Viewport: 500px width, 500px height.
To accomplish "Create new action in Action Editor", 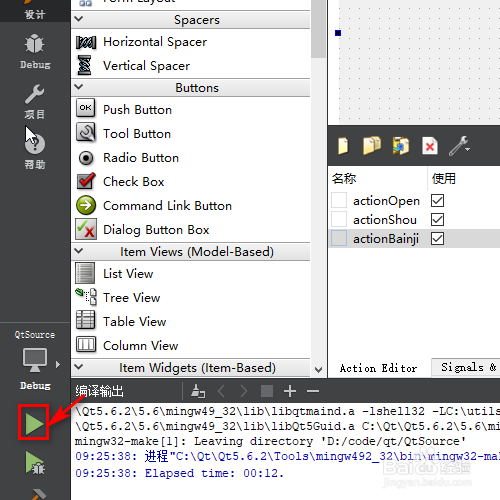I will [x=343, y=146].
